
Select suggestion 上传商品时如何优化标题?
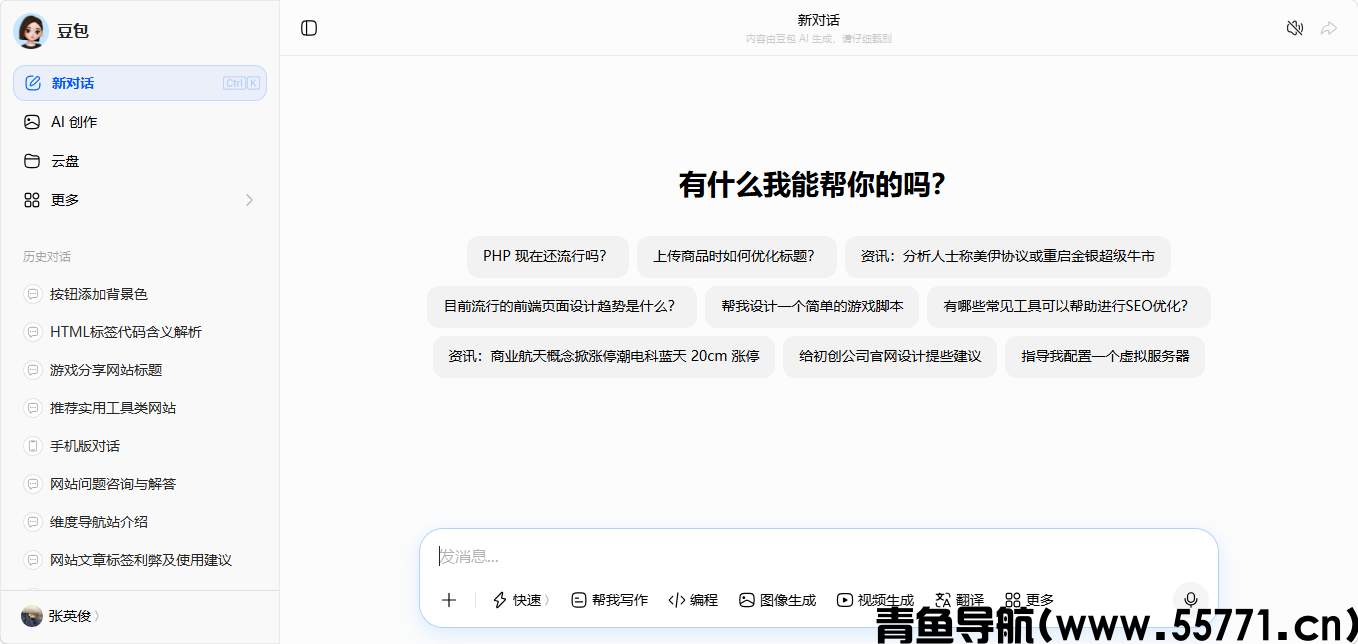tap(737, 257)
